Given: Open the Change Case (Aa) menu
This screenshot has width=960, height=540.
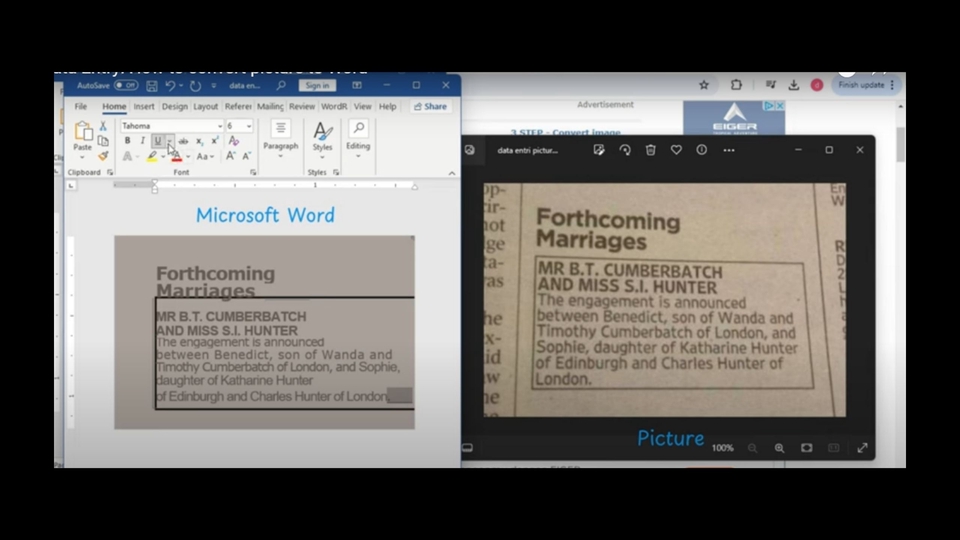Looking at the screenshot, I should click(205, 157).
